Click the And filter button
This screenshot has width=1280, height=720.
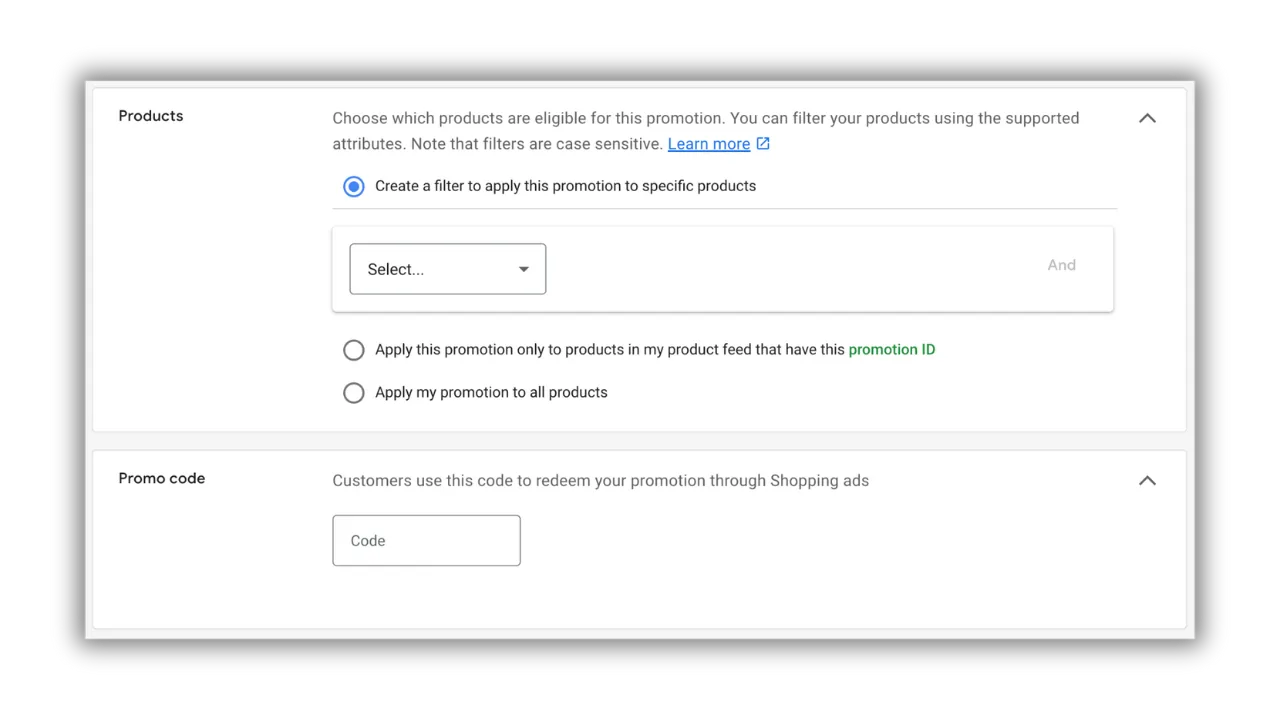(x=1062, y=265)
